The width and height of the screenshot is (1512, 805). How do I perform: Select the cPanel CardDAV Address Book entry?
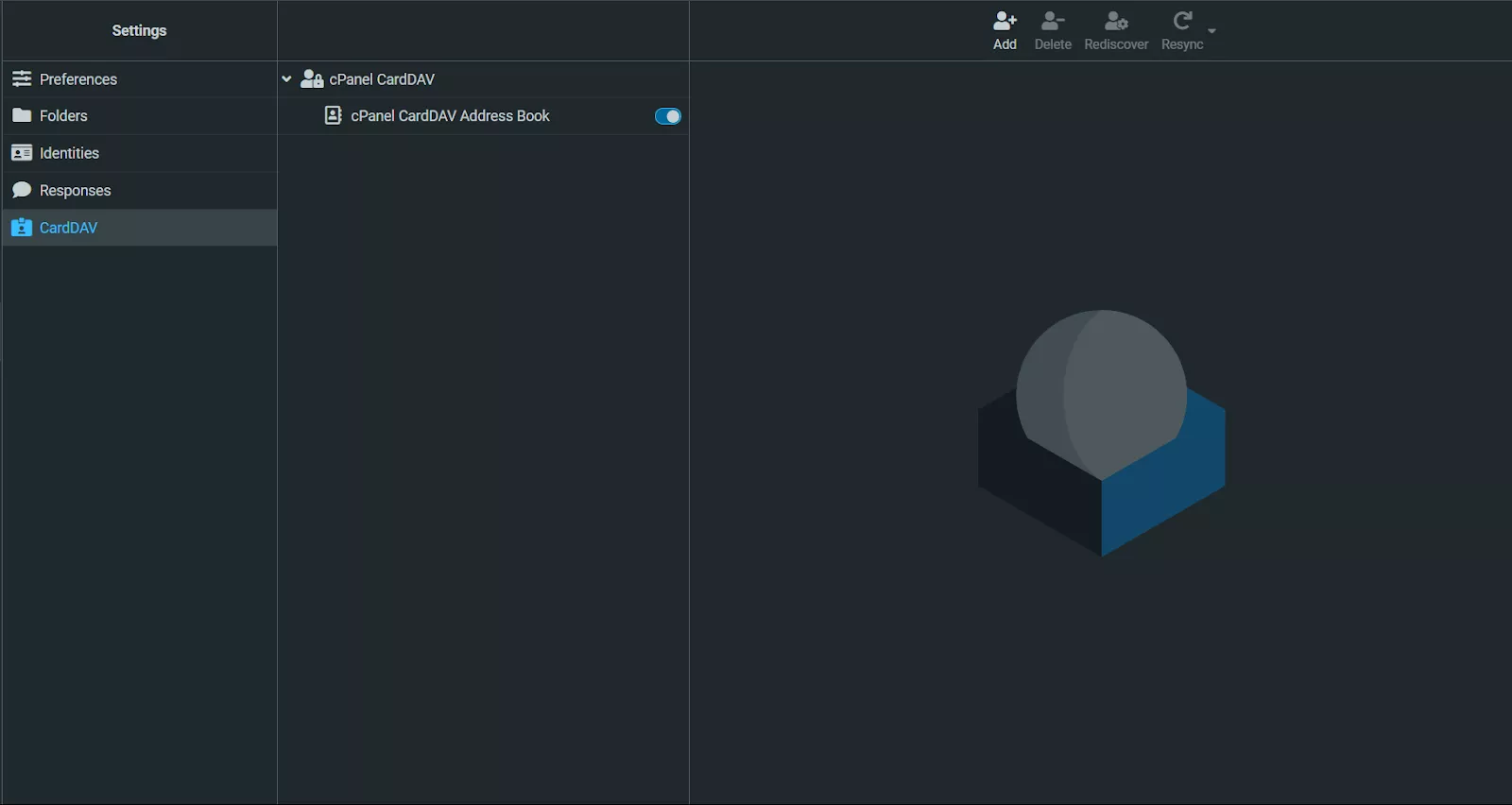tap(450, 116)
